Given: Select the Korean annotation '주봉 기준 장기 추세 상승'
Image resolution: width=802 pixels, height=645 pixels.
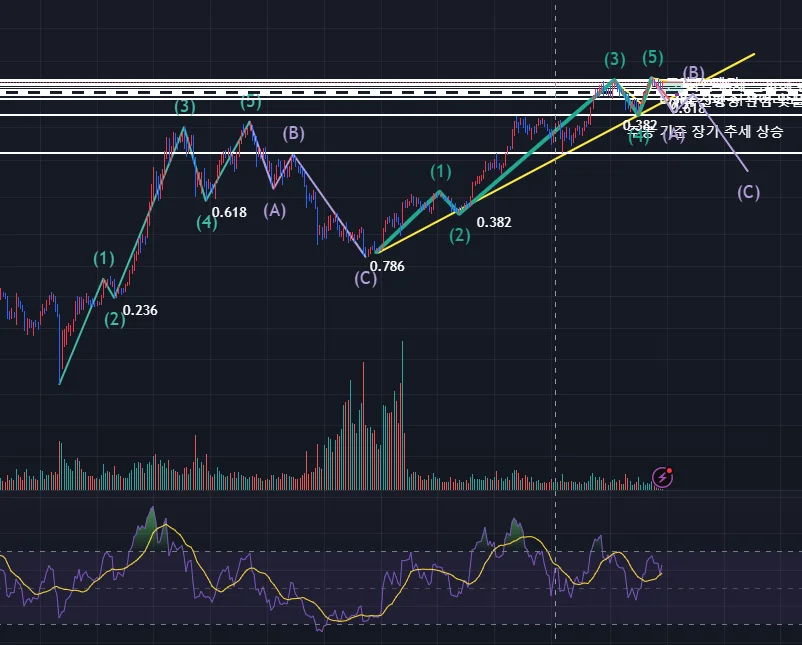Looking at the screenshot, I should click(706, 131).
